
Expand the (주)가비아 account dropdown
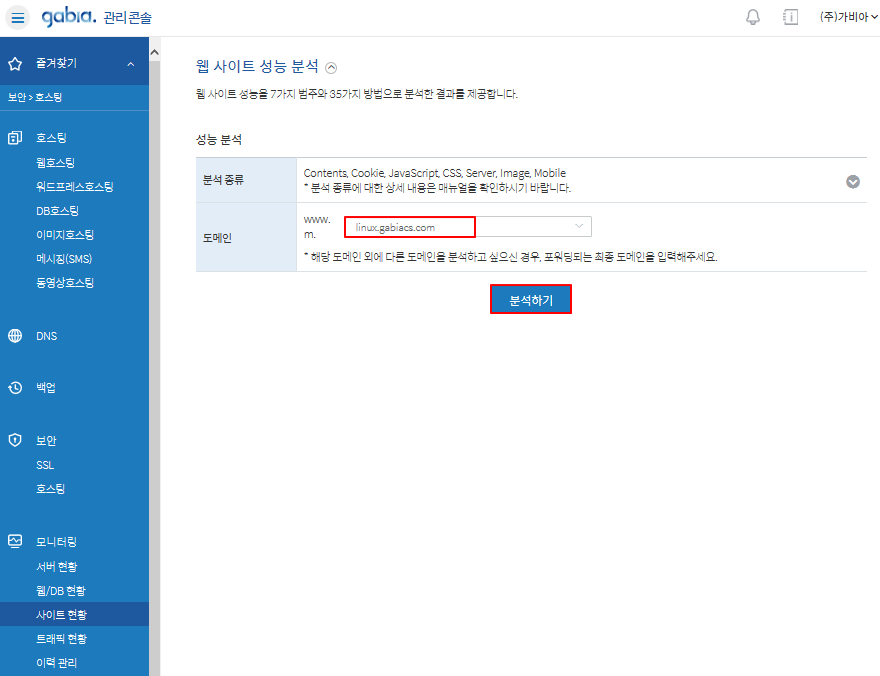pyautogui.click(x=848, y=17)
